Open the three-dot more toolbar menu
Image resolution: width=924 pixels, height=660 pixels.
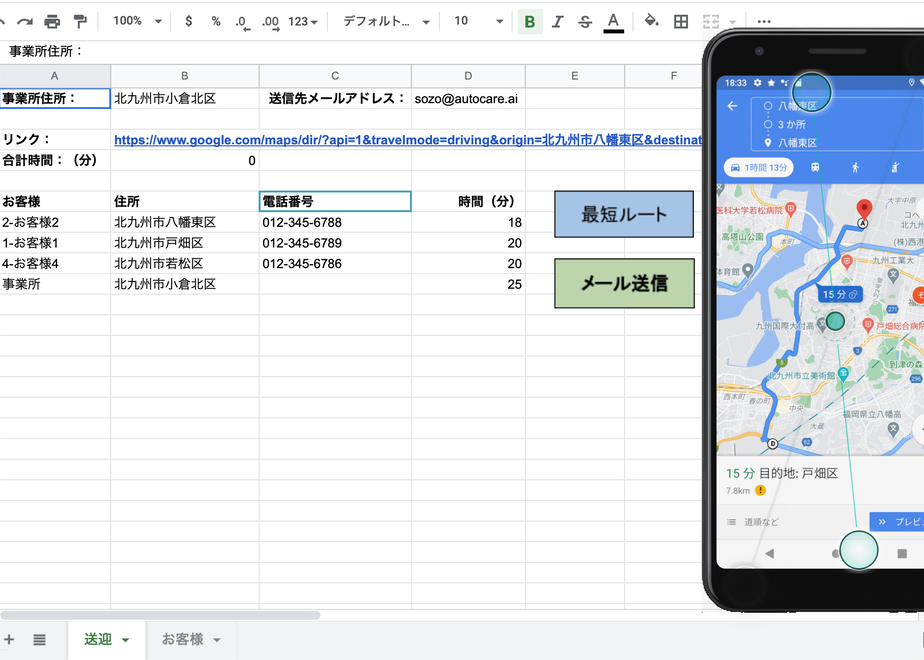tap(764, 22)
